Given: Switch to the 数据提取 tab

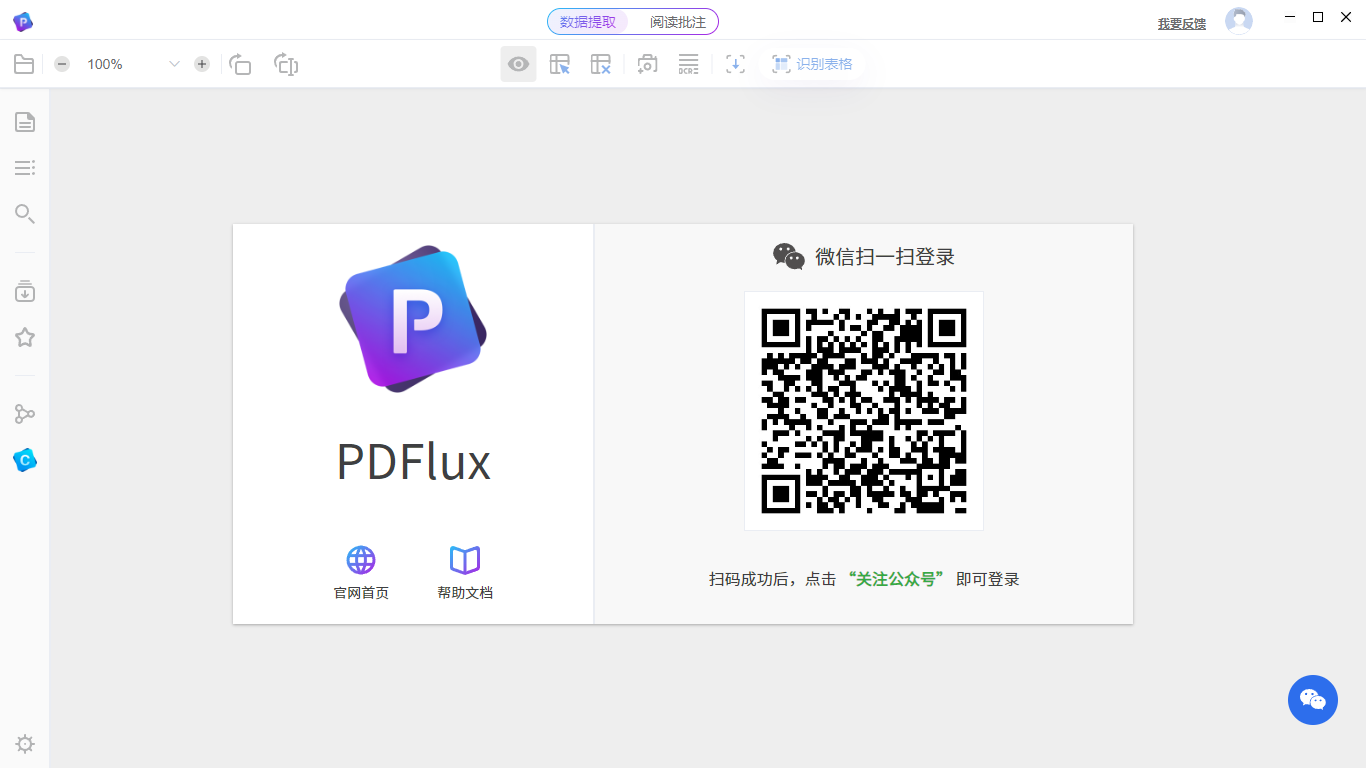Looking at the screenshot, I should [x=588, y=22].
